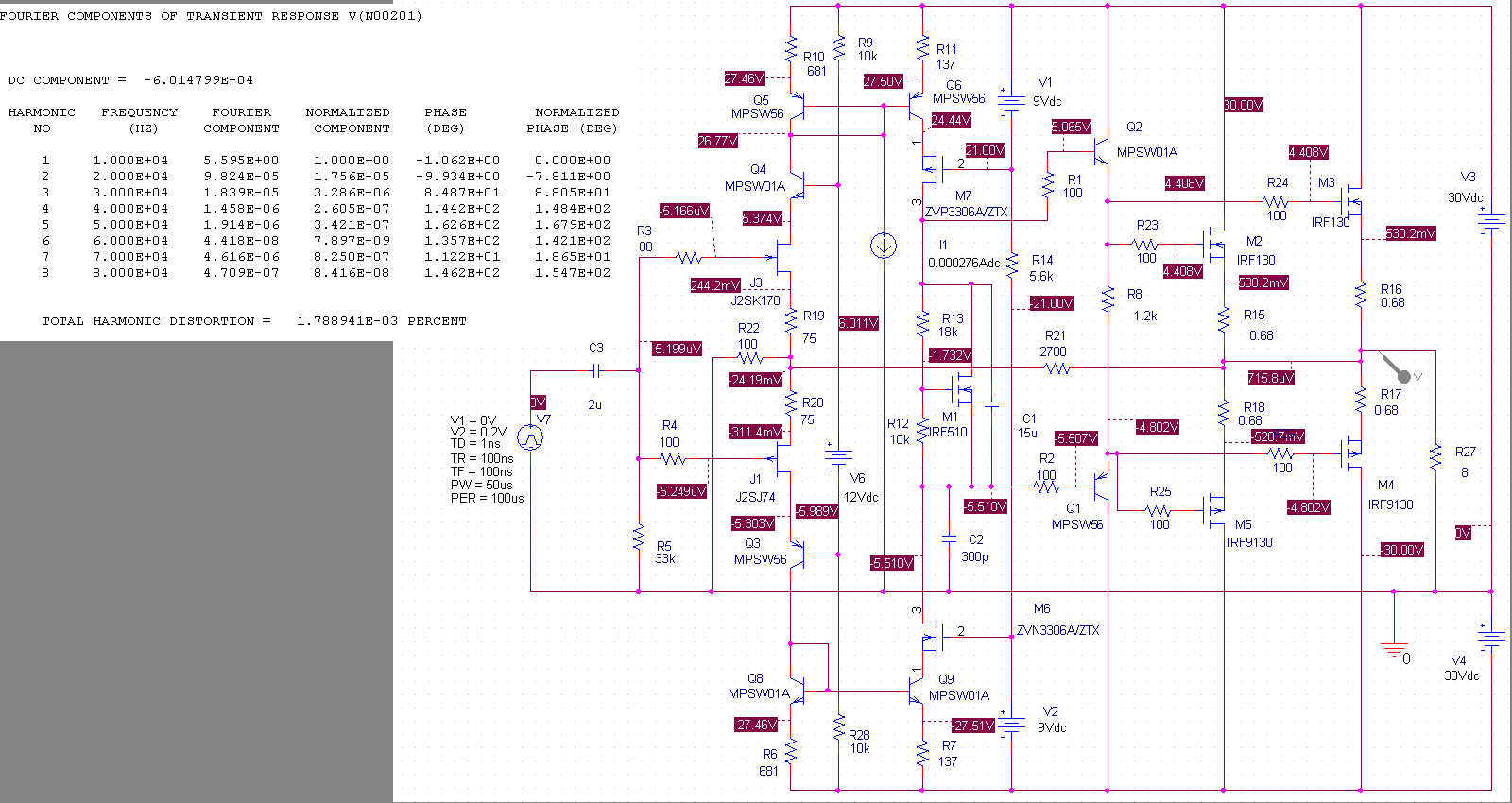The height and width of the screenshot is (803, 1512).
Task: Click the 30.00V supply voltage label
Action: [1244, 105]
